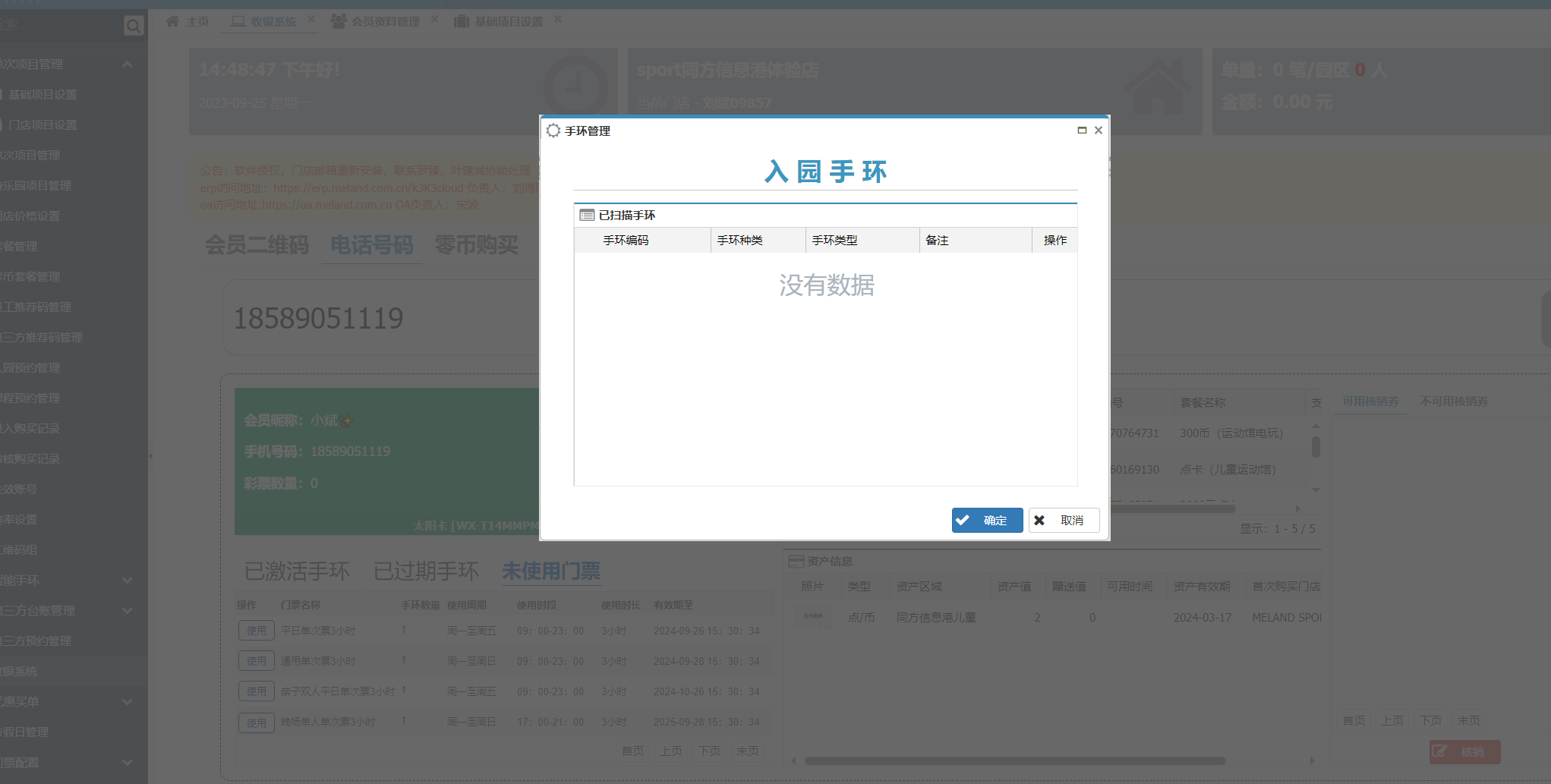Click the 资产信息 panel icon

click(x=796, y=562)
